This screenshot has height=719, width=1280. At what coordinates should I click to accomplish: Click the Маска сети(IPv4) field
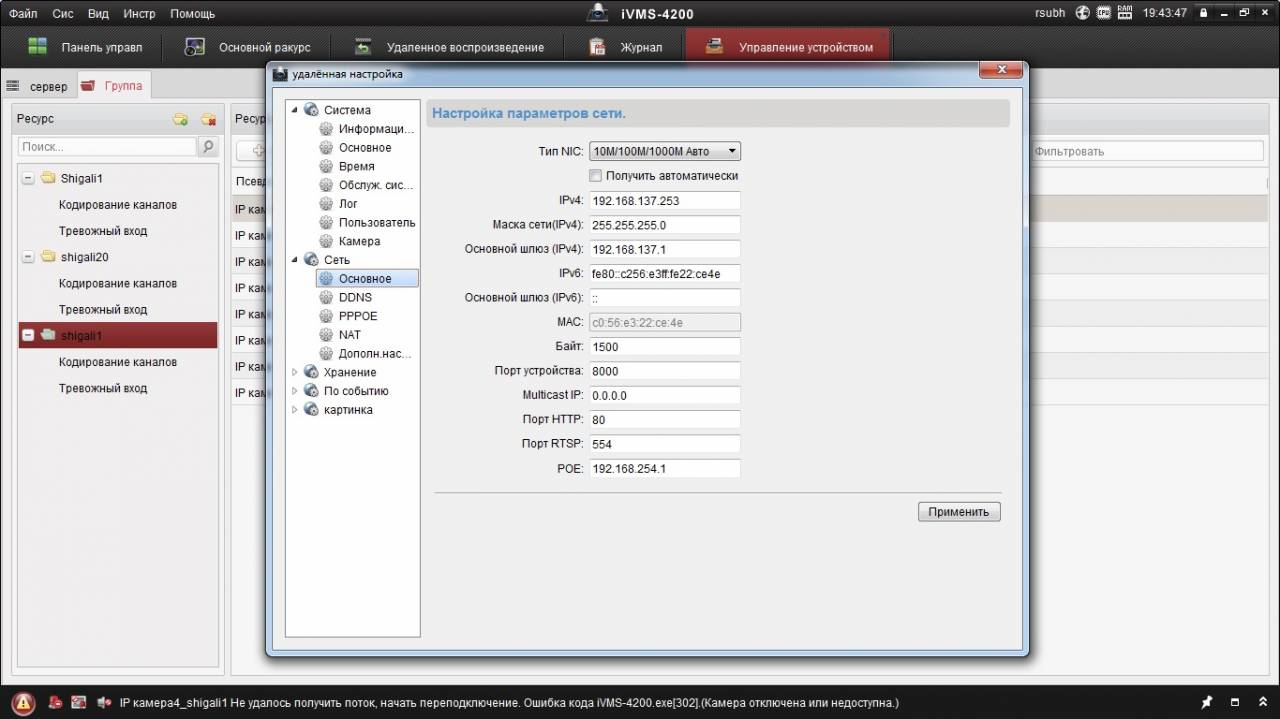[664, 225]
